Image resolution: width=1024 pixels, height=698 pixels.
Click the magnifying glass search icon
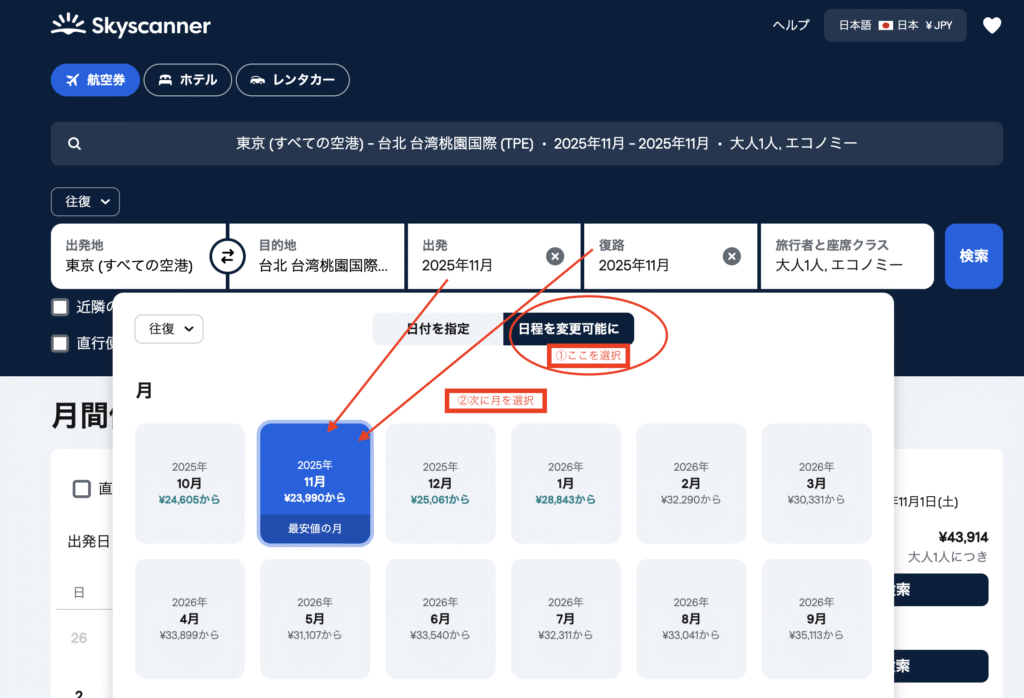pos(75,144)
